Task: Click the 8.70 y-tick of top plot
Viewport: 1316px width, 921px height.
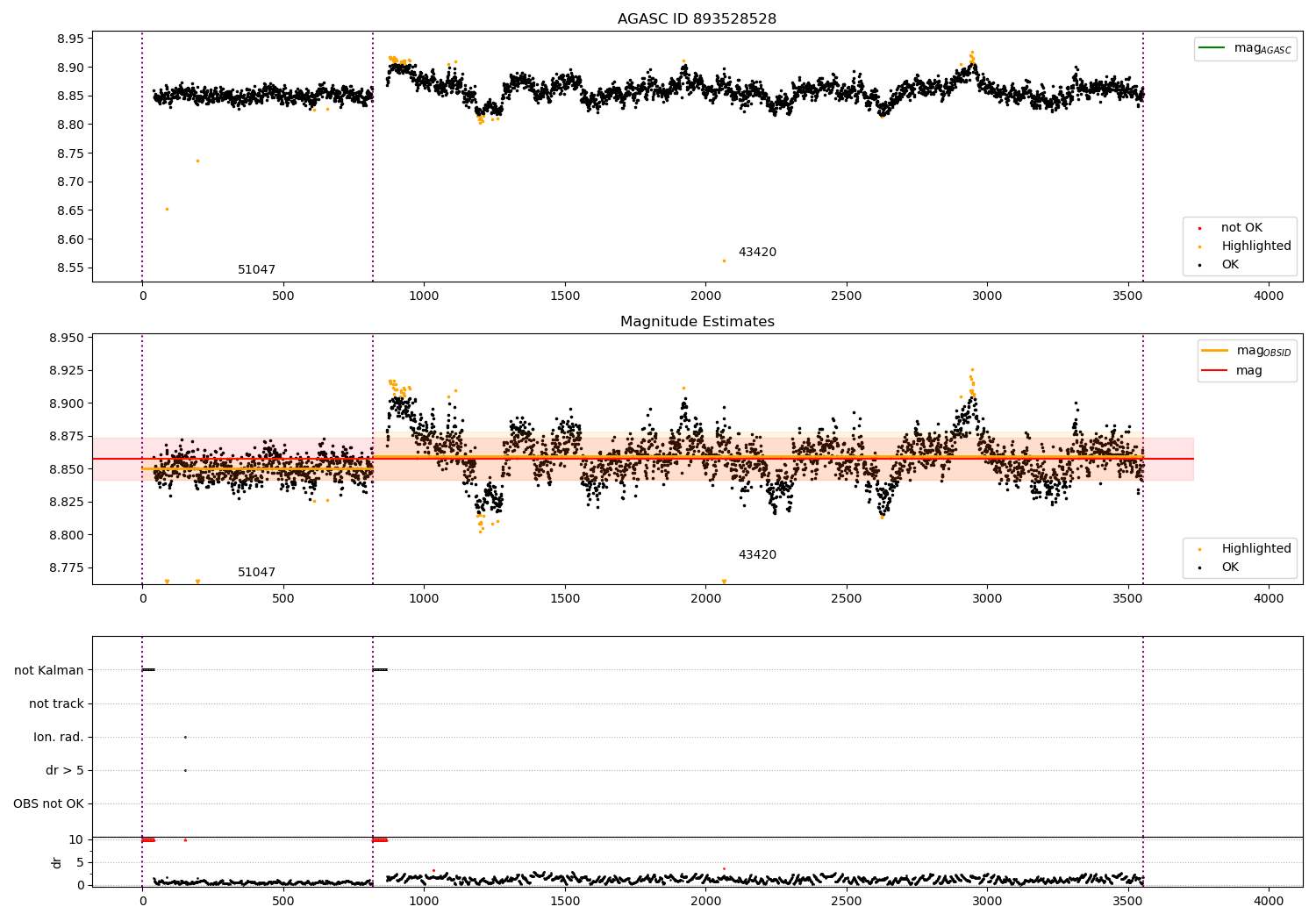Action: [69, 182]
